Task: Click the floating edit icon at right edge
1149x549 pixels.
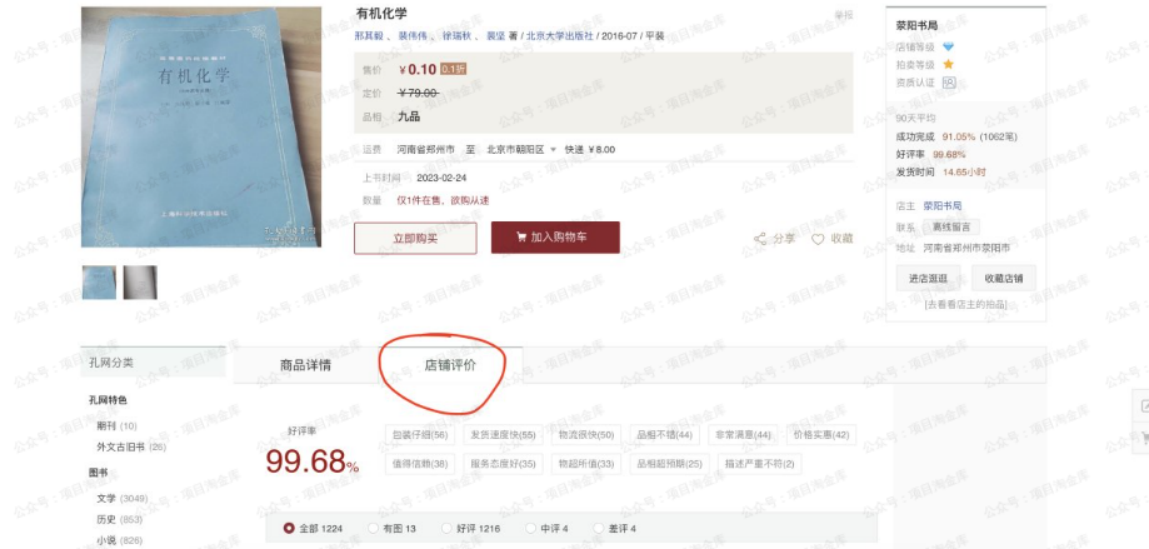Action: [x=1144, y=405]
